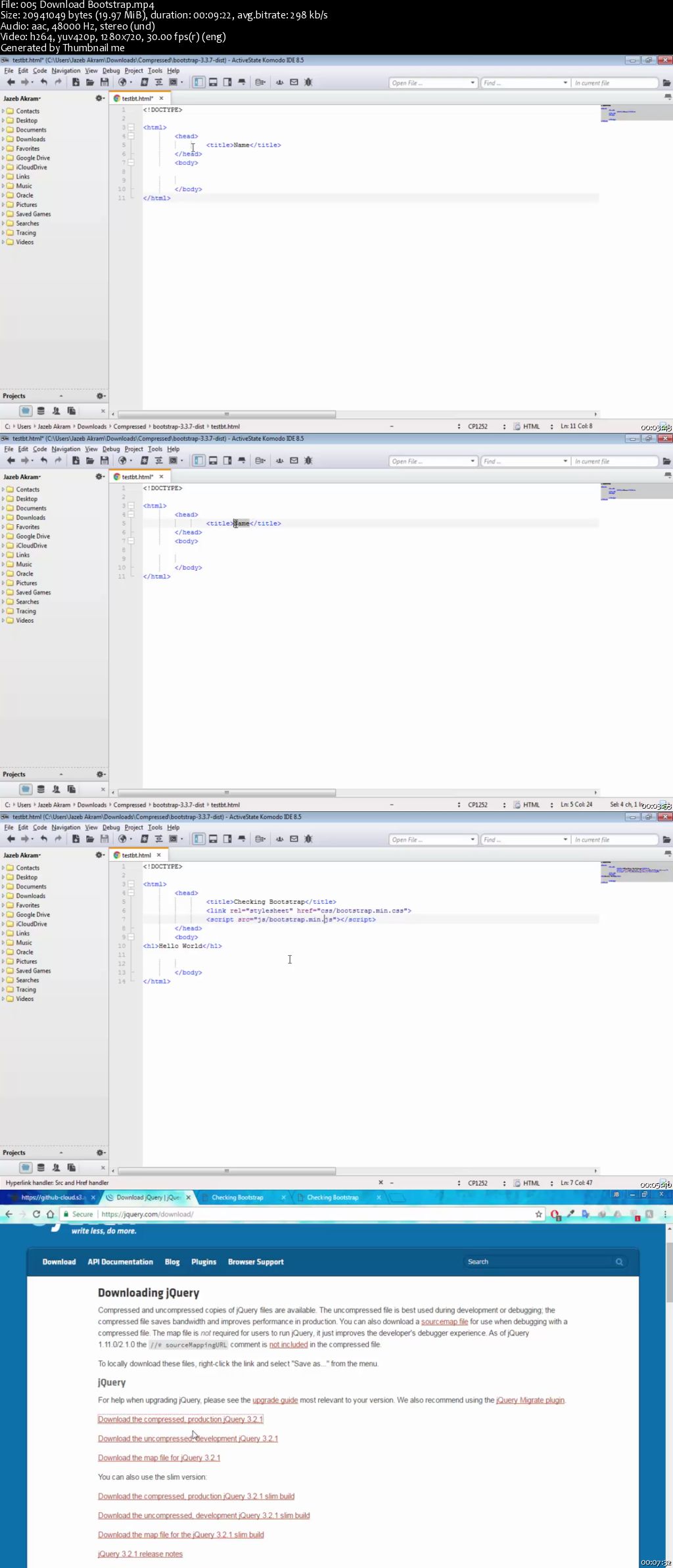Click 'In current file' field in second frame
673x1568 pixels.
(x=615, y=461)
